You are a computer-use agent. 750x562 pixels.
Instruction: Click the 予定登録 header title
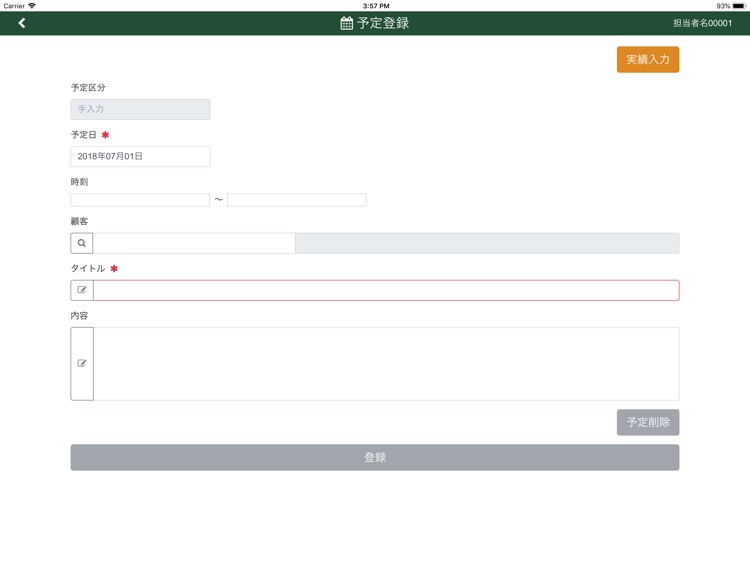click(383, 23)
